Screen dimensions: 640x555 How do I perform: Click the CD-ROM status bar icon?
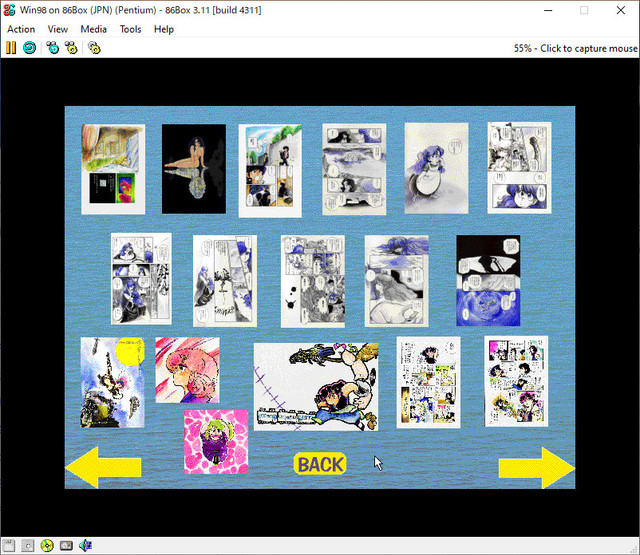47,546
